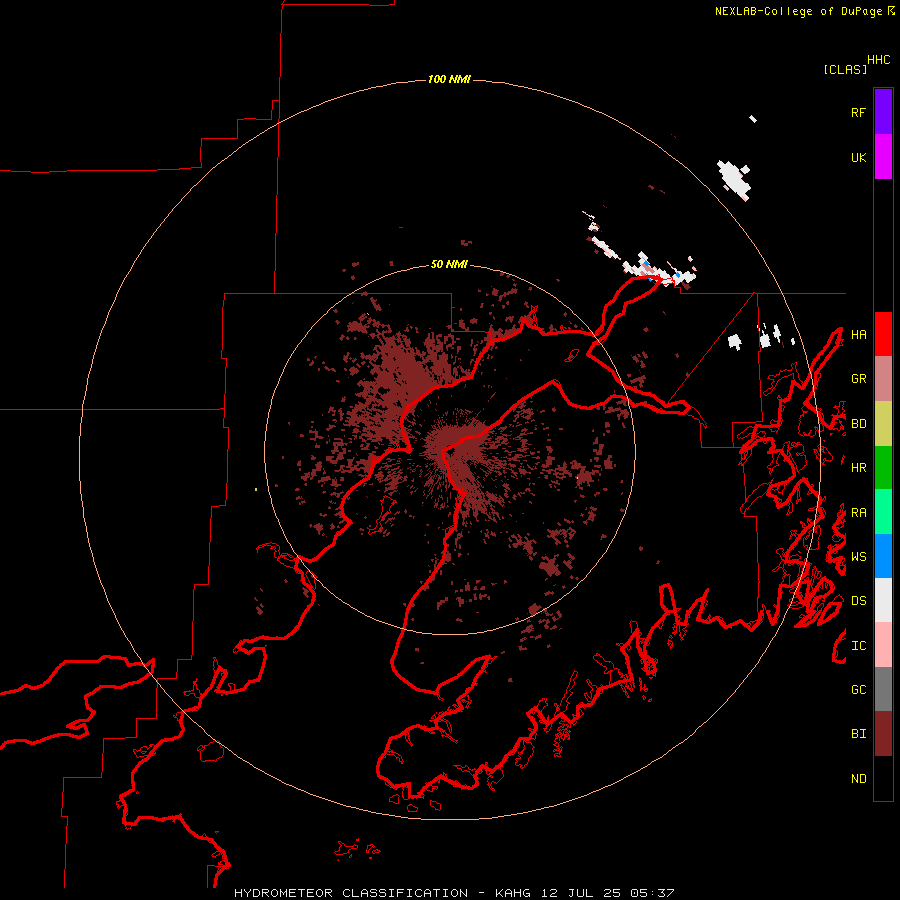
Task: Click the WS blue legend swatch
Action: pyautogui.click(x=883, y=556)
